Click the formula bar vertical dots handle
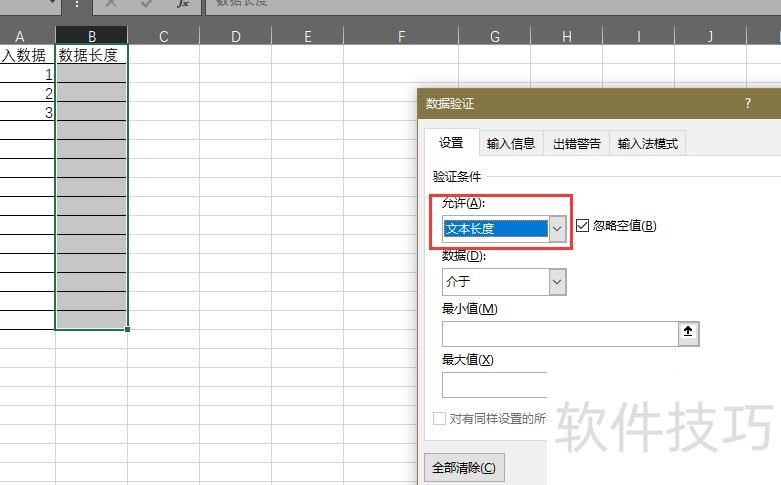 click(x=77, y=4)
